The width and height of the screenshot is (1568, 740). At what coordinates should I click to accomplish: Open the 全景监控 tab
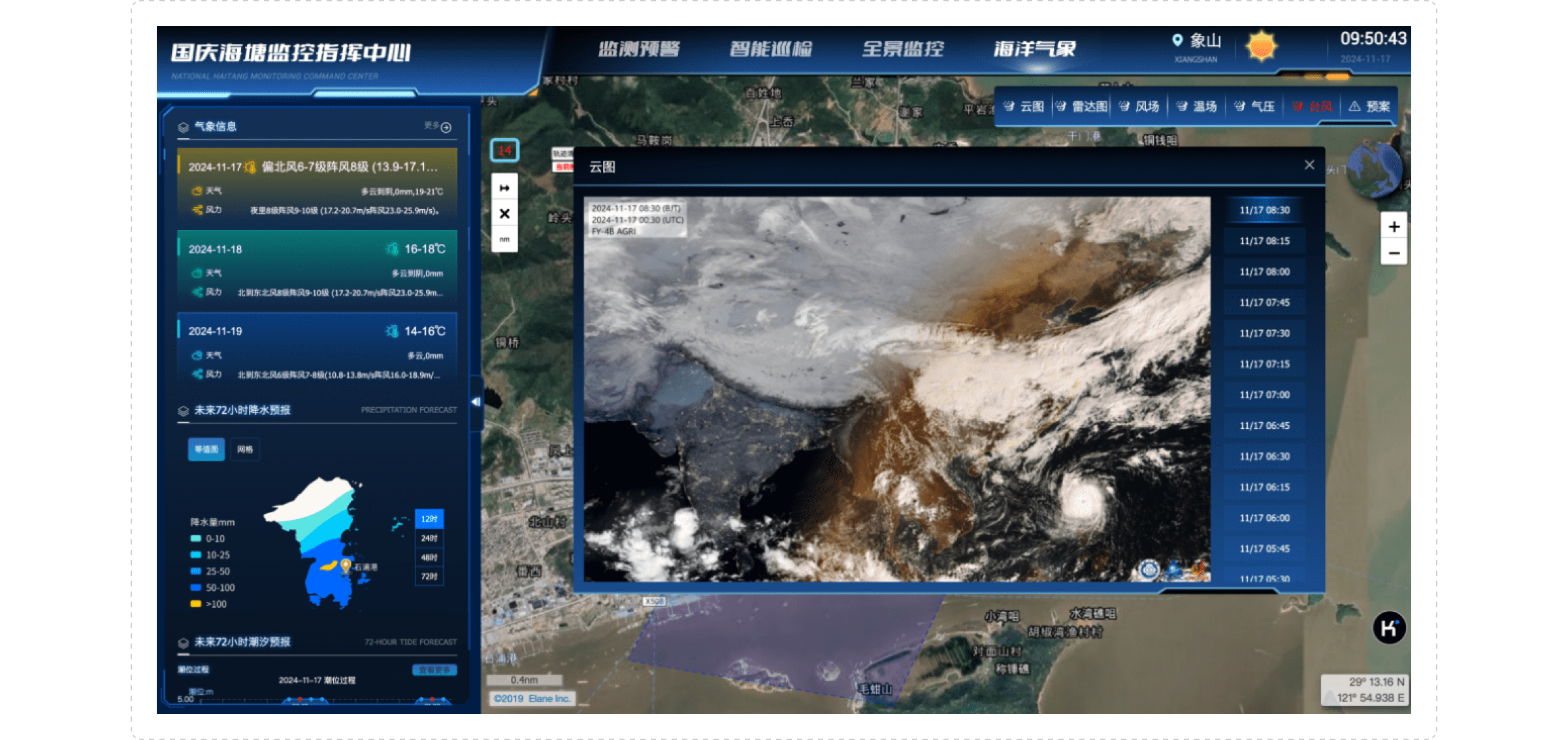tap(902, 49)
